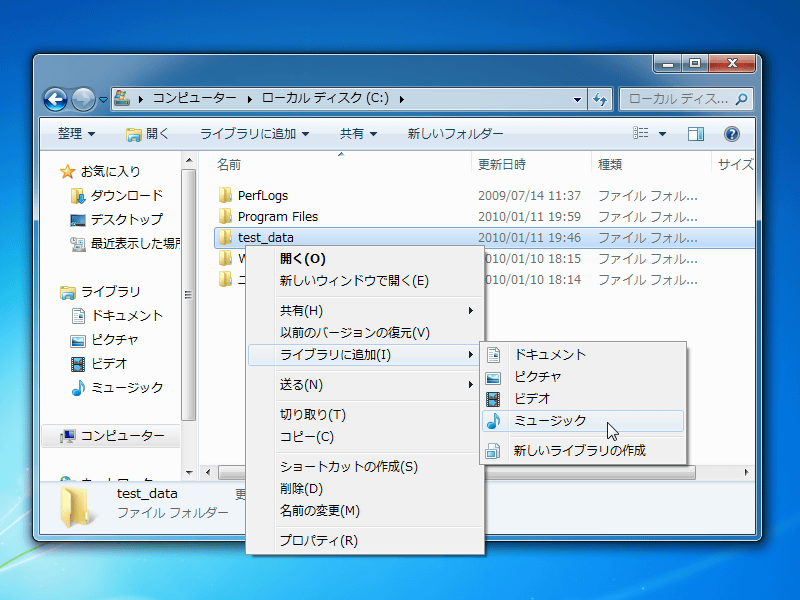Open the view options dropdown arrow
Screen dimensions: 800x600
tap(662, 134)
